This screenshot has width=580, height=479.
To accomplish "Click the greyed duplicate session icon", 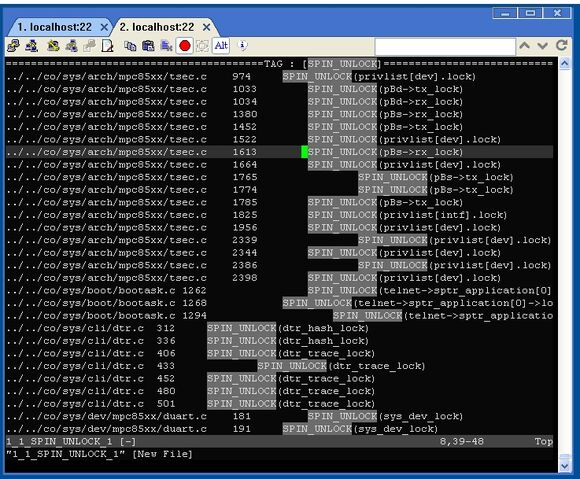I will click(89, 46).
